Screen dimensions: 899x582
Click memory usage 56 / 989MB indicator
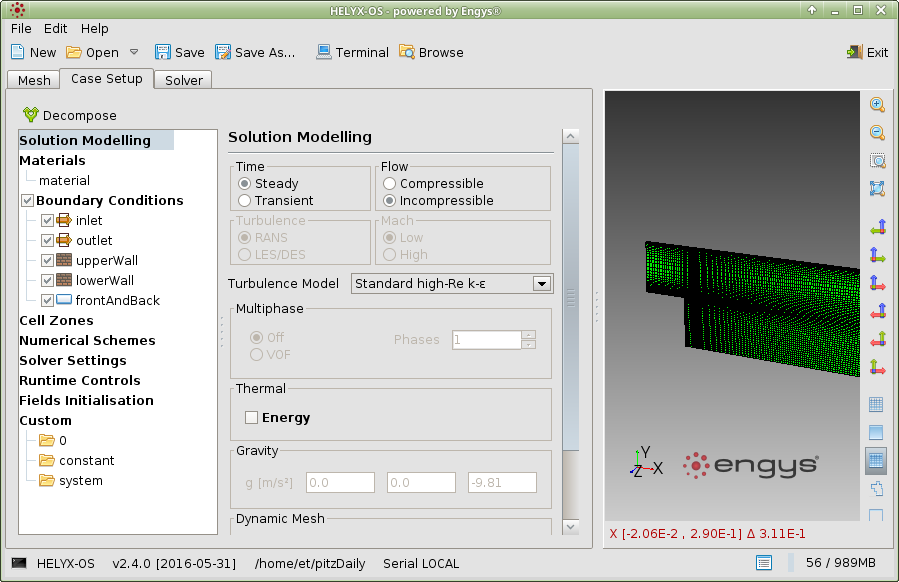click(841, 563)
